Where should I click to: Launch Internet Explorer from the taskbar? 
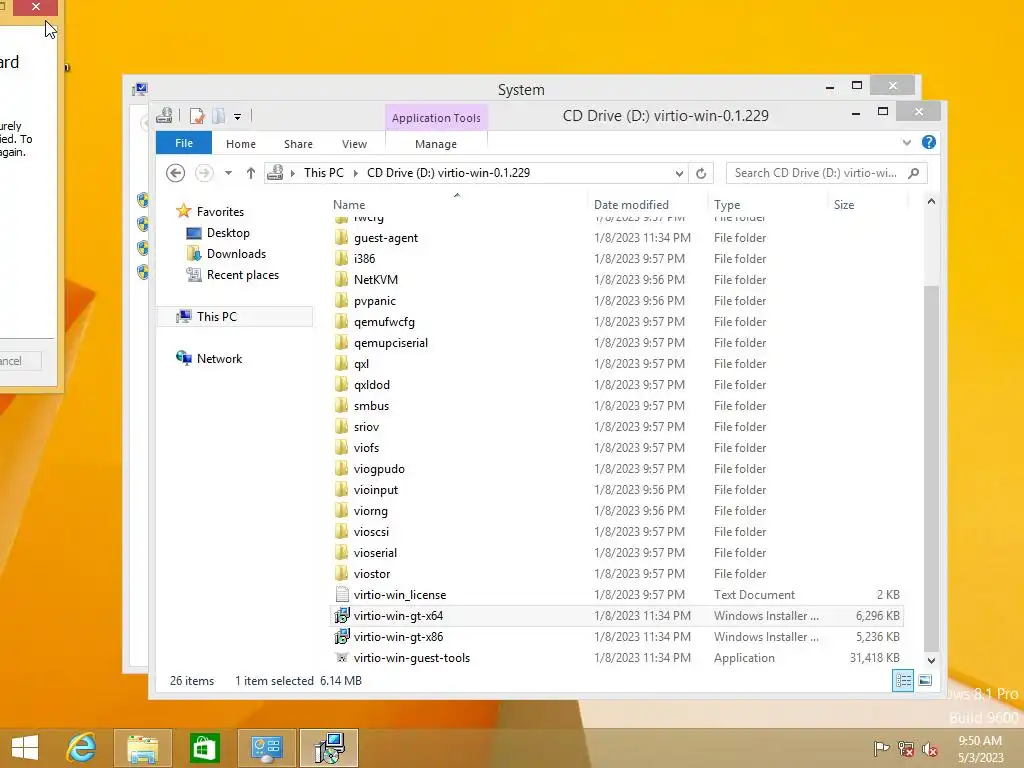81,748
